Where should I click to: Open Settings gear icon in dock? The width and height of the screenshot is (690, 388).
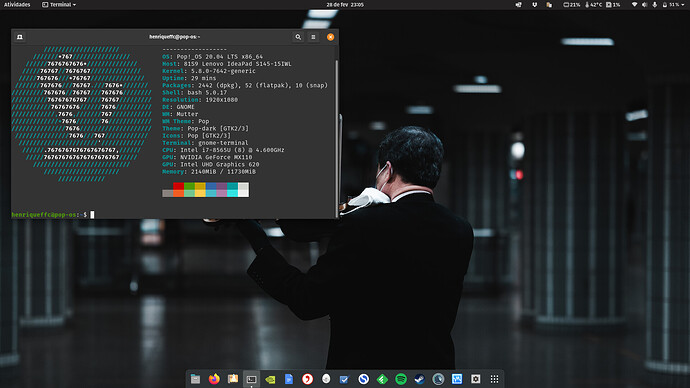[476, 379]
